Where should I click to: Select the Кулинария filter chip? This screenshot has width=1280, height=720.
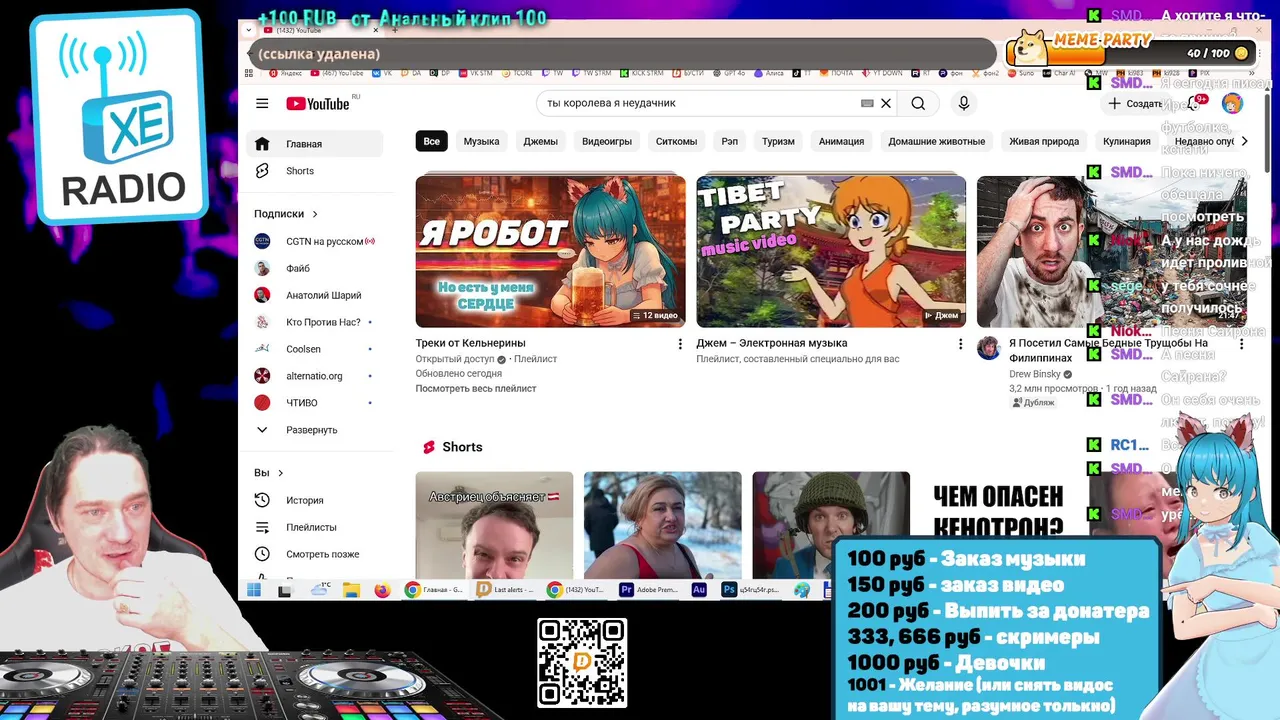tap(1126, 141)
